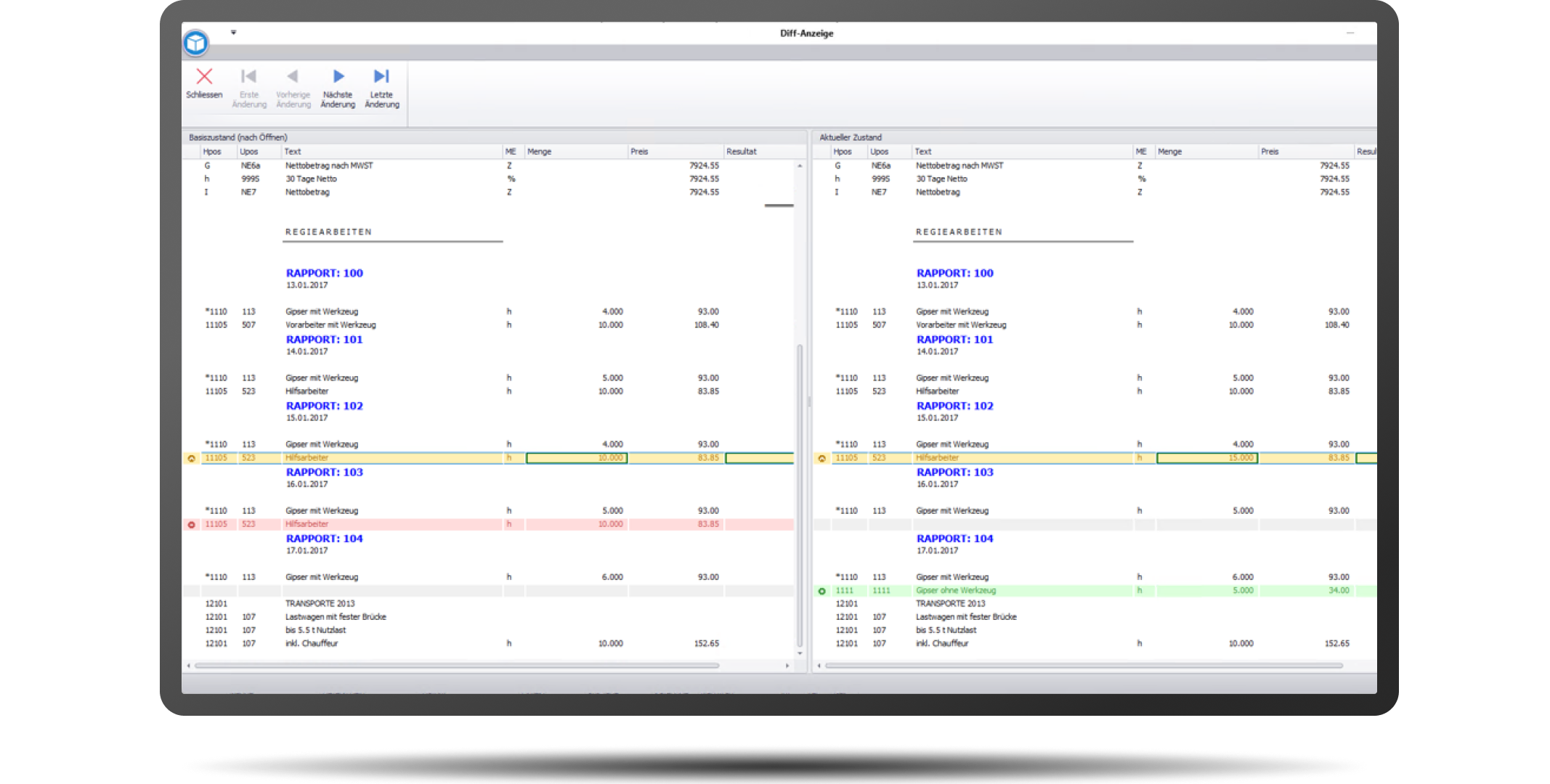Click the right panel horizontal scrollbar
This screenshot has width=1550, height=784.
1084,666
